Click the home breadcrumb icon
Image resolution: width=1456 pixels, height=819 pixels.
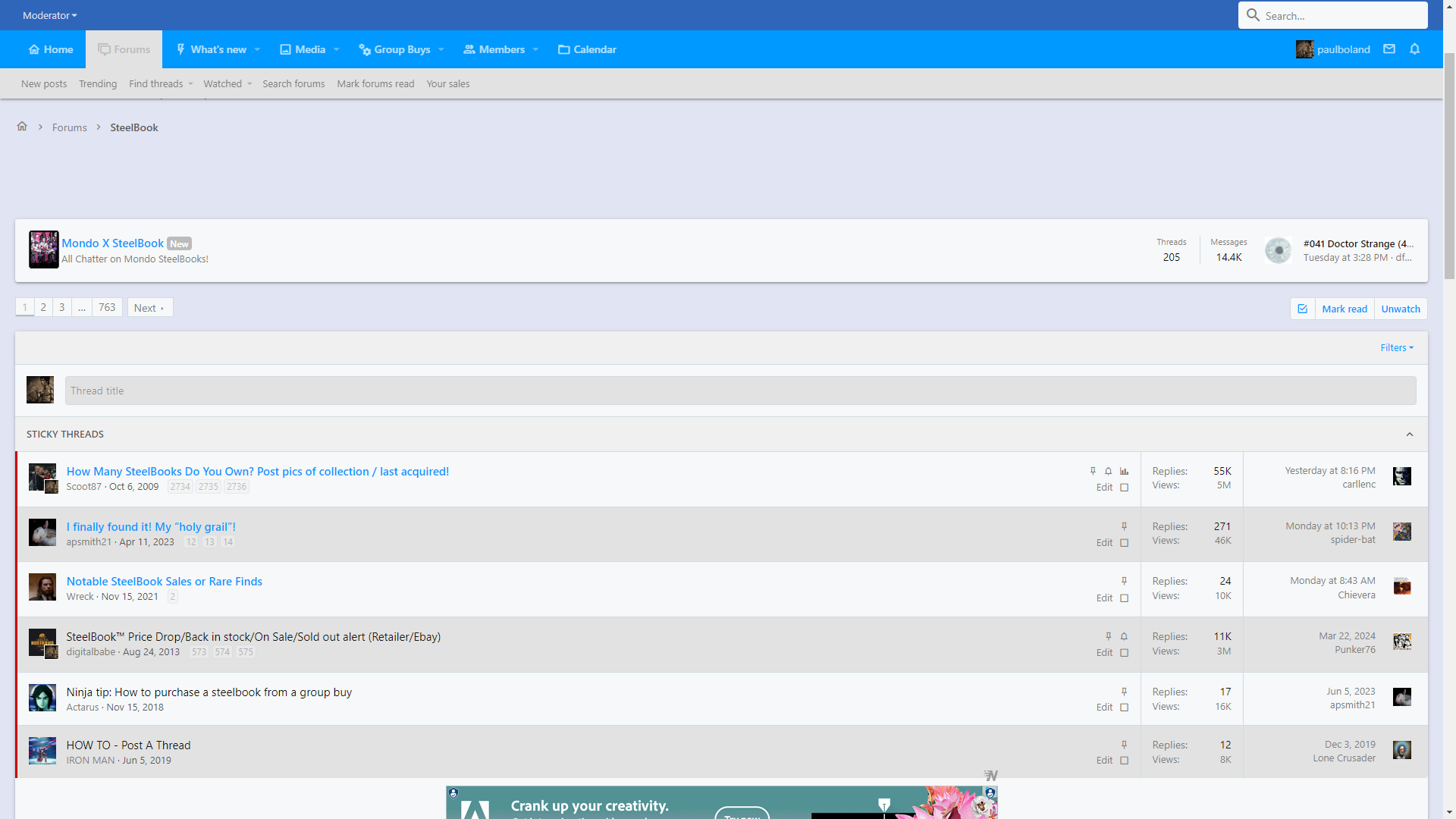pos(22,127)
